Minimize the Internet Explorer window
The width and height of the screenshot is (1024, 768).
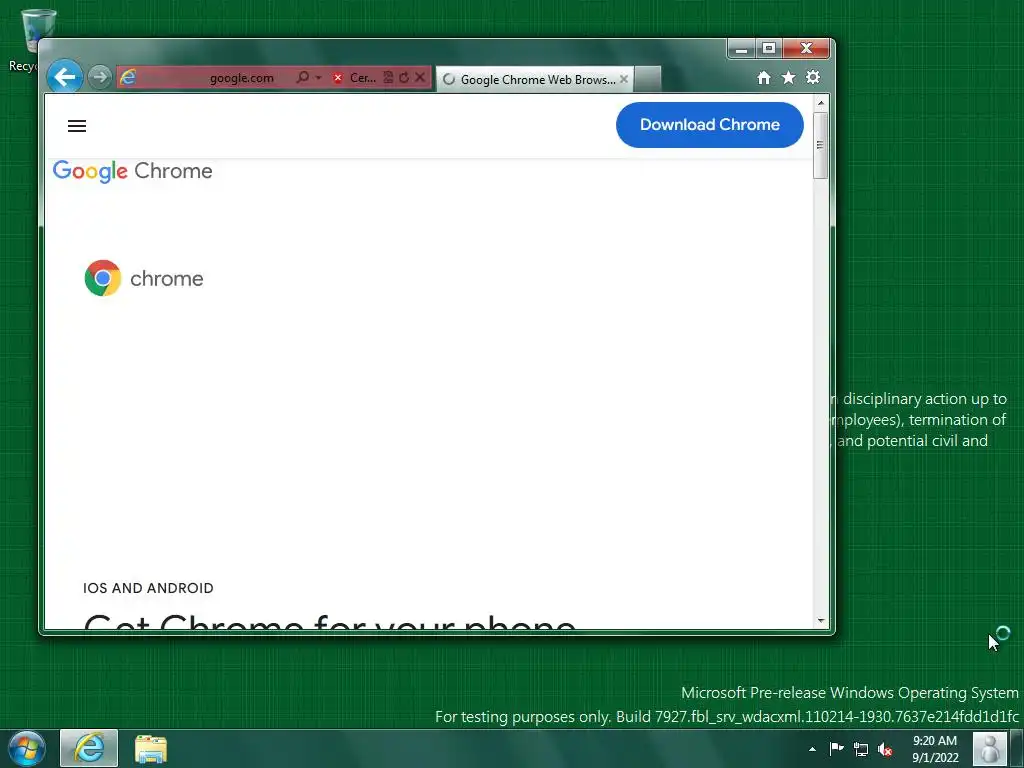click(x=741, y=49)
